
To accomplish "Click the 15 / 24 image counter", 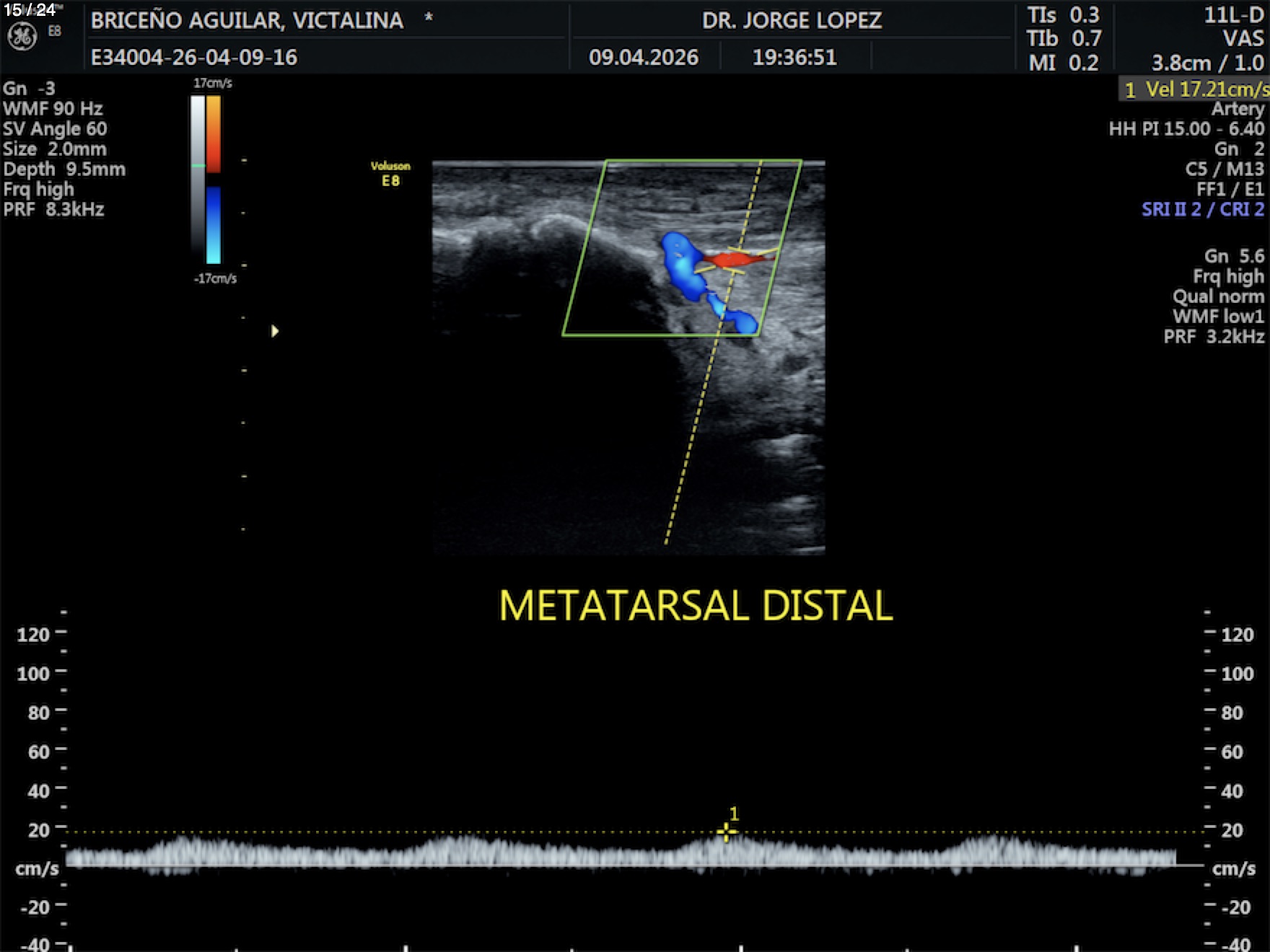I will [30, 10].
